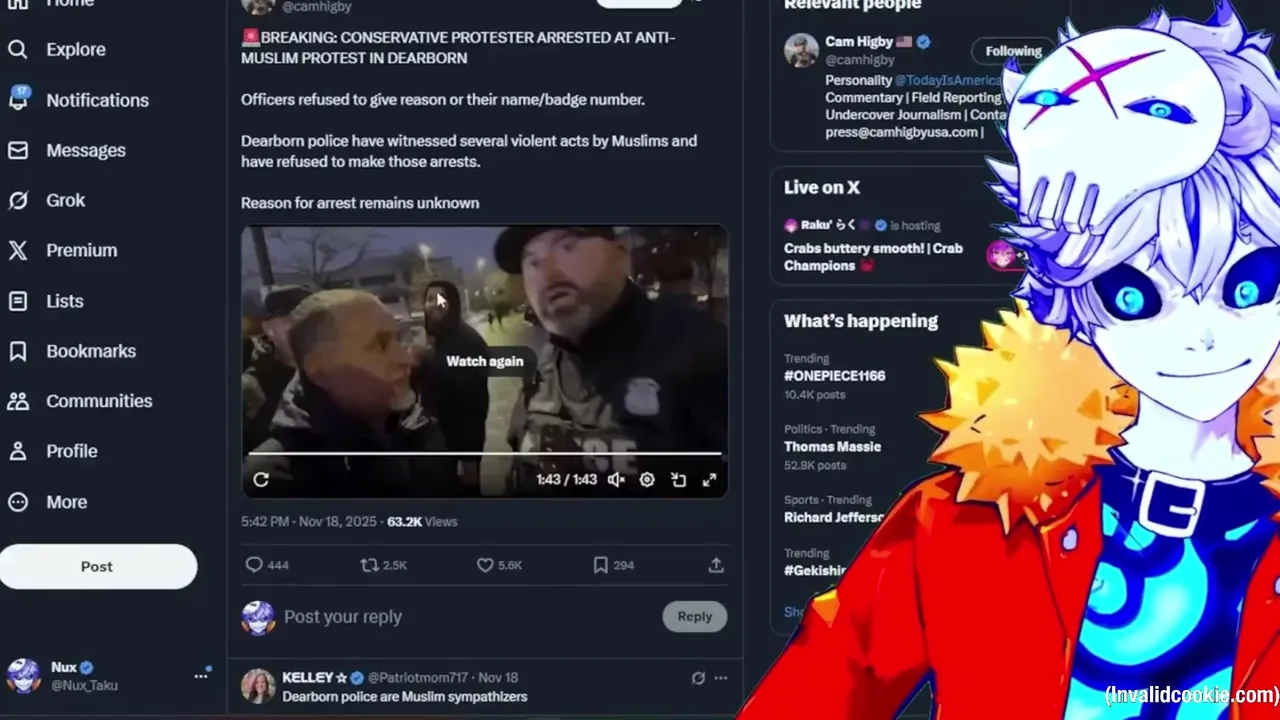1280x720 pixels.
Task: Enter fullscreen on the video
Action: (x=709, y=480)
